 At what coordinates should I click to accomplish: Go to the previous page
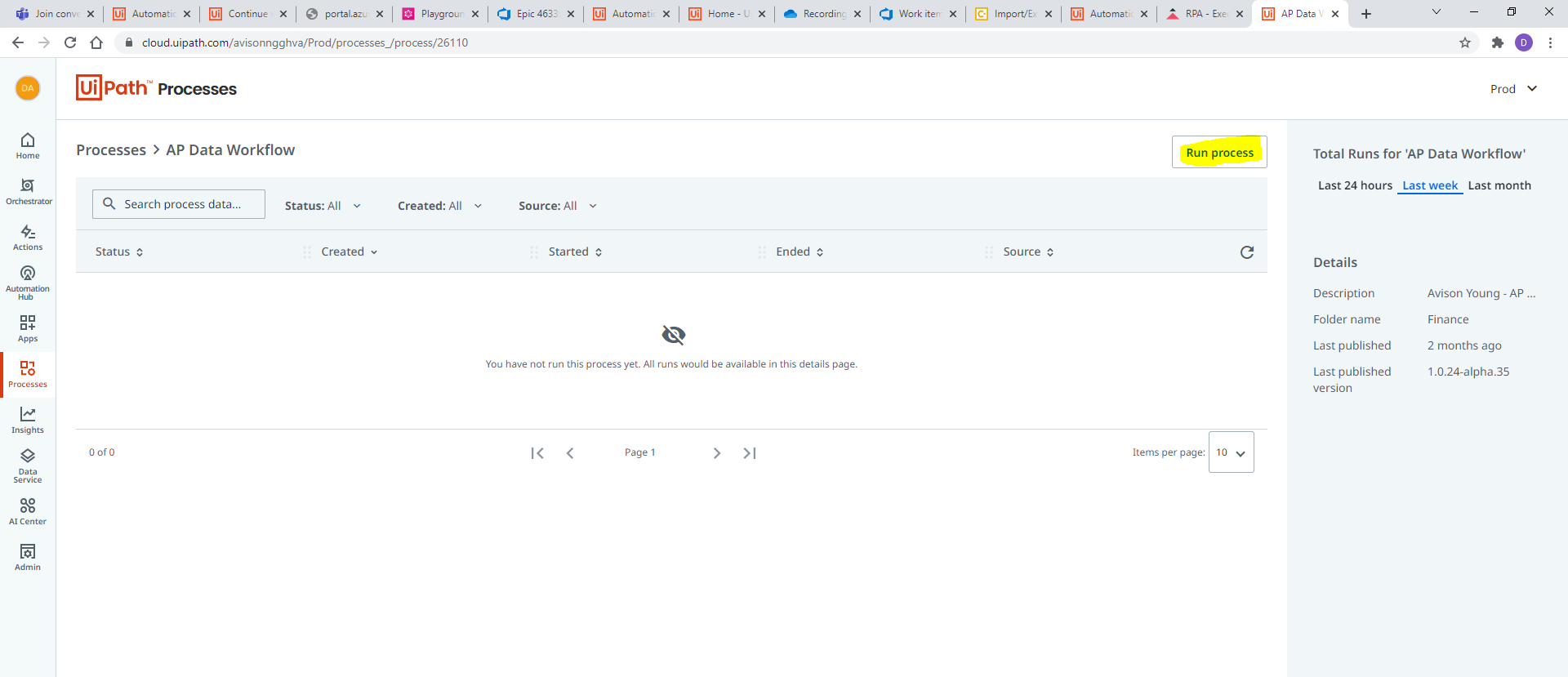(x=570, y=453)
